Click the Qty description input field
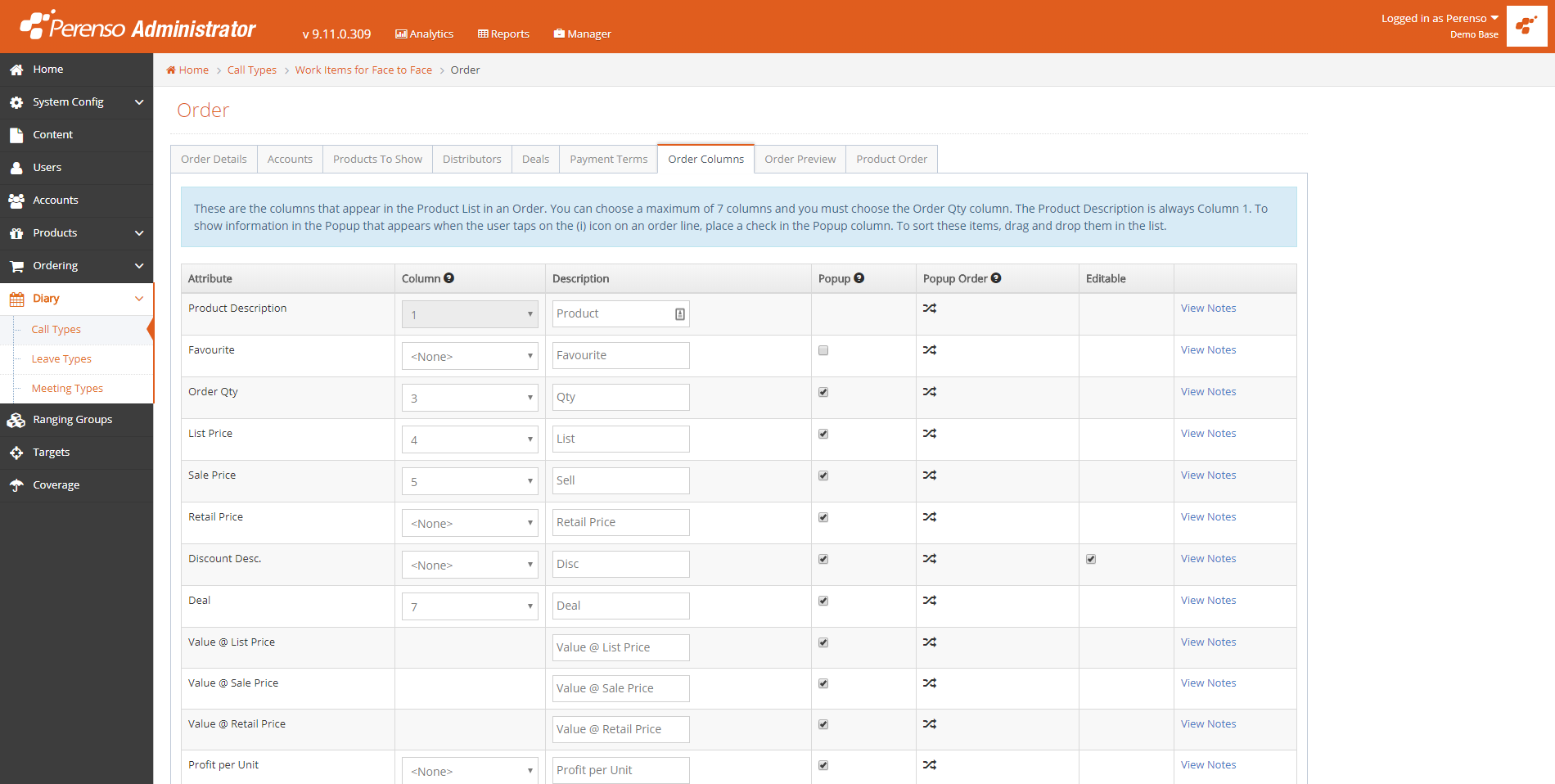This screenshot has height=784, width=1555. coord(620,397)
